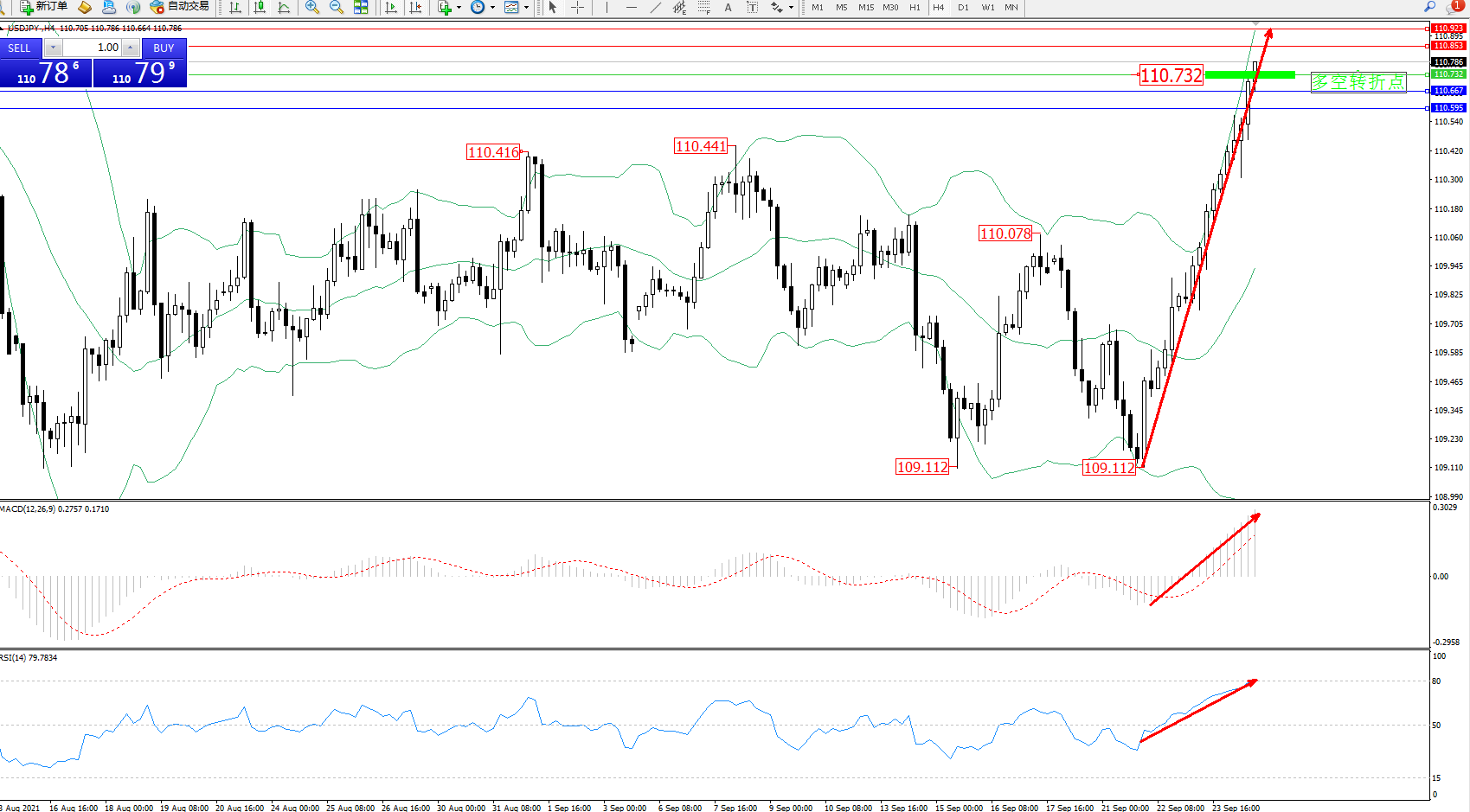Toggle 自动交易 auto trading
Viewport: 1470px width, 812px height.
tap(180, 7)
